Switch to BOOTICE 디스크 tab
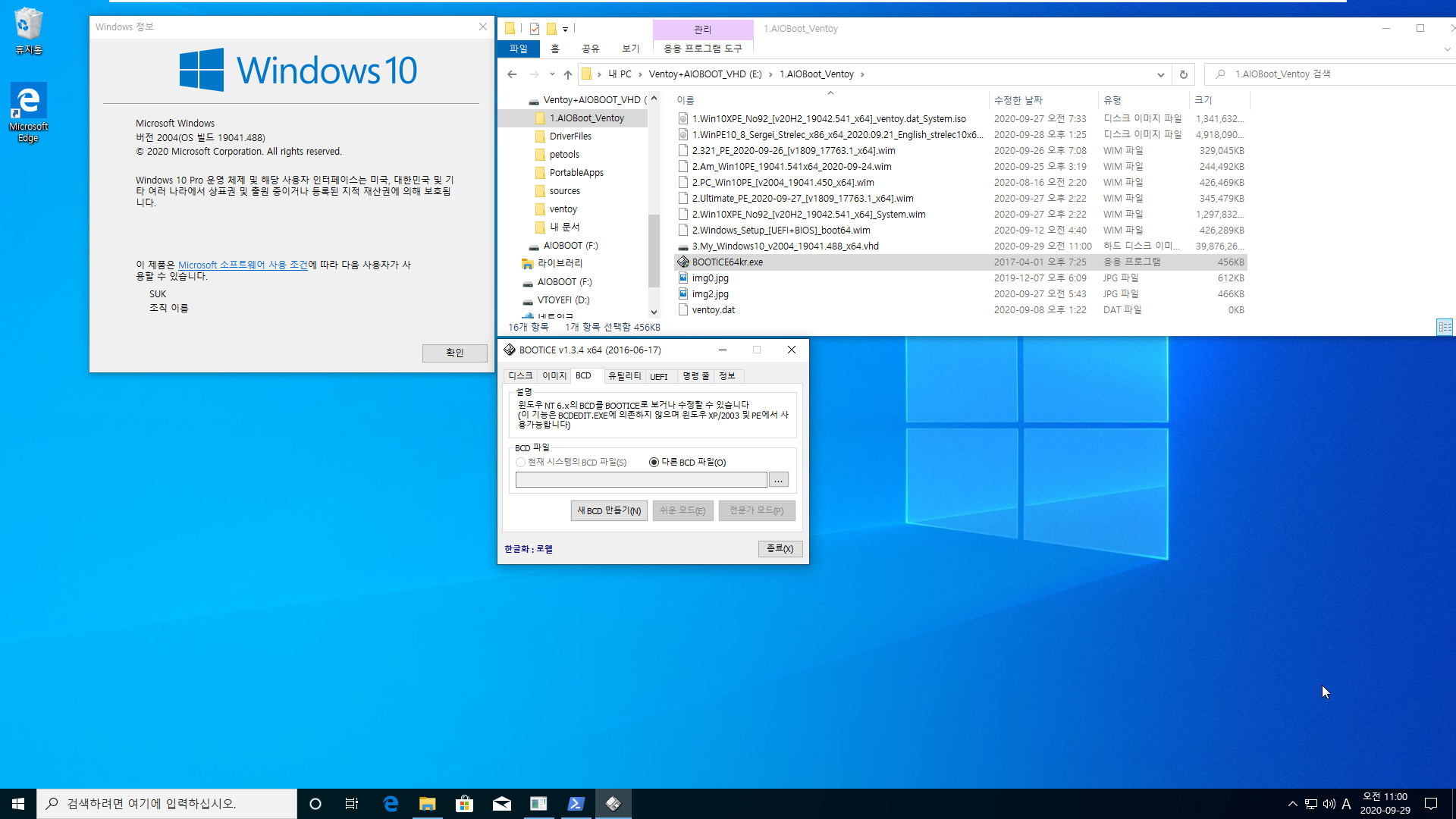 (x=520, y=376)
